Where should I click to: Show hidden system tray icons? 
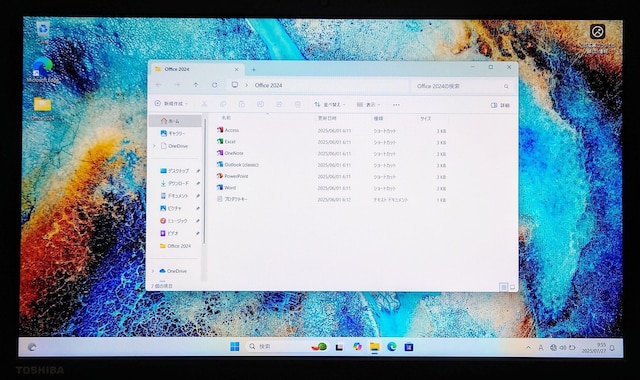[x=529, y=347]
